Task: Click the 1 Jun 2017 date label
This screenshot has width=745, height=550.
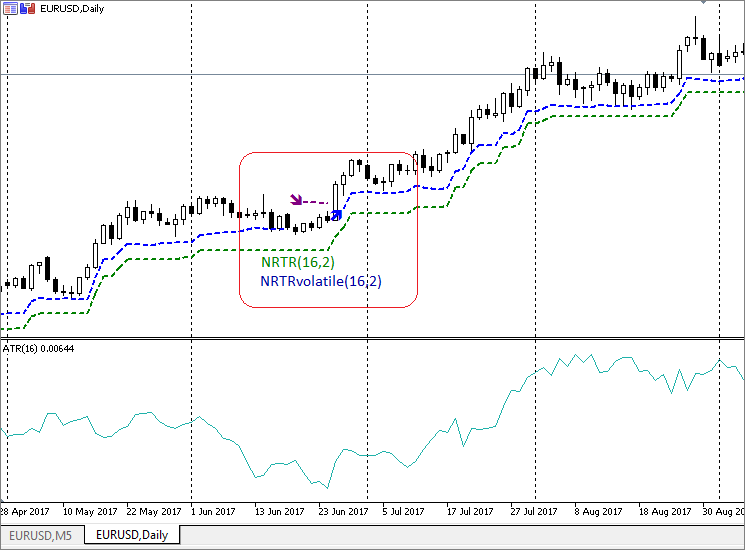Action: point(213,512)
